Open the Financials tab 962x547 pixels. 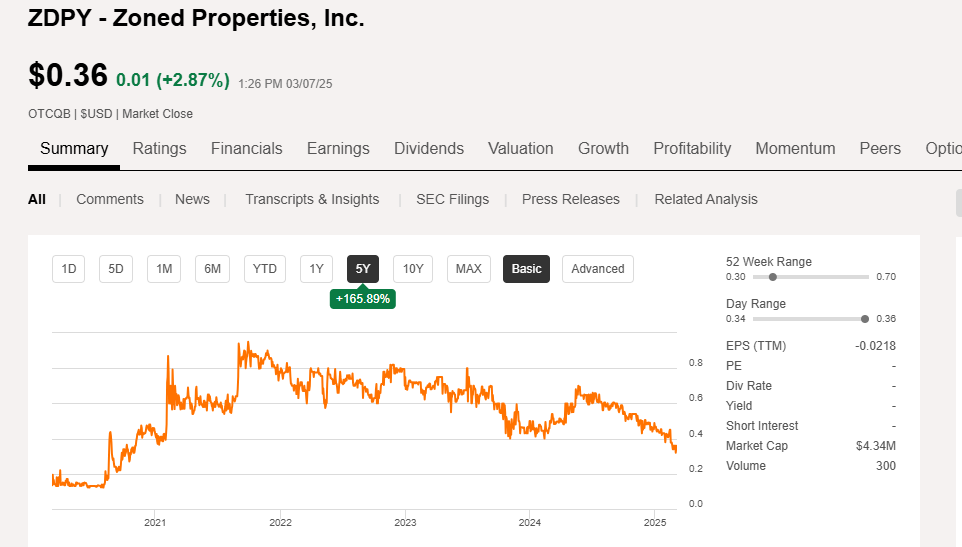(246, 148)
